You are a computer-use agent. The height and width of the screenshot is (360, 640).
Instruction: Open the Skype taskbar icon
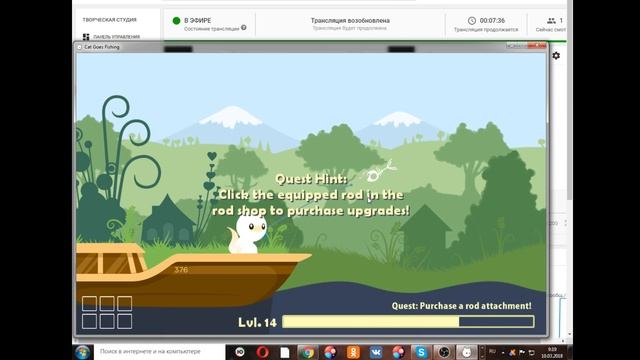point(421,352)
